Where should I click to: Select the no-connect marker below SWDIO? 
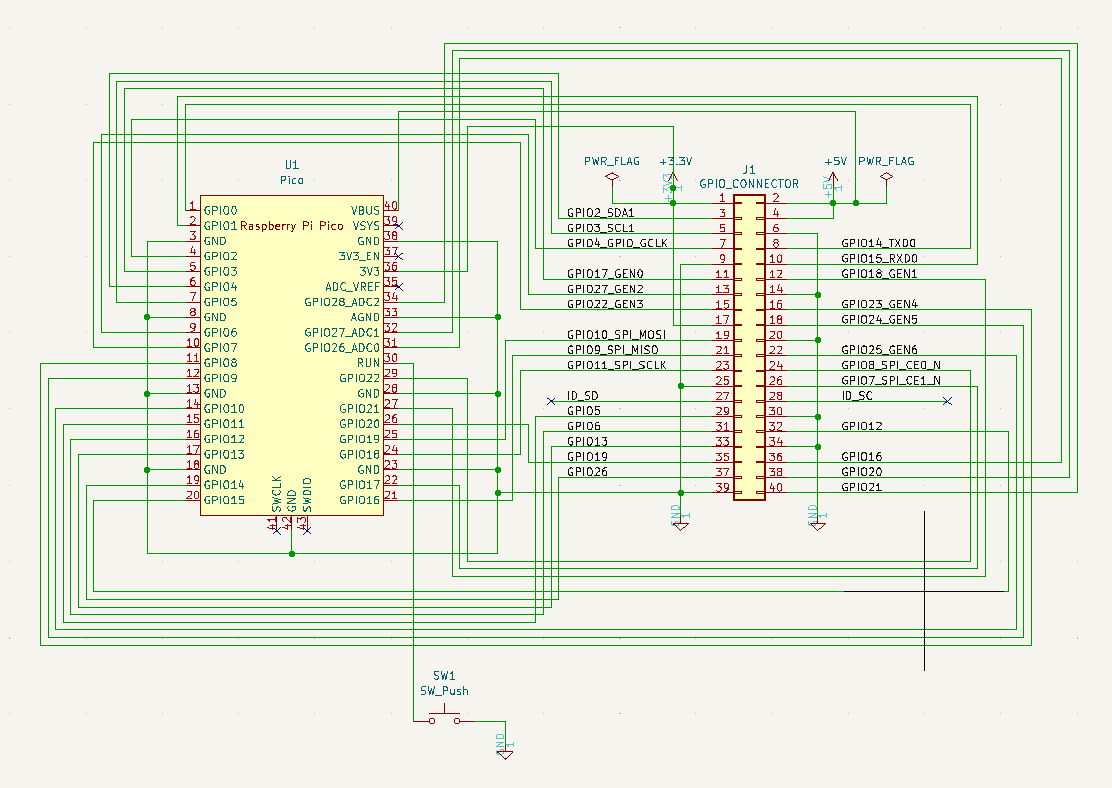coord(307,529)
